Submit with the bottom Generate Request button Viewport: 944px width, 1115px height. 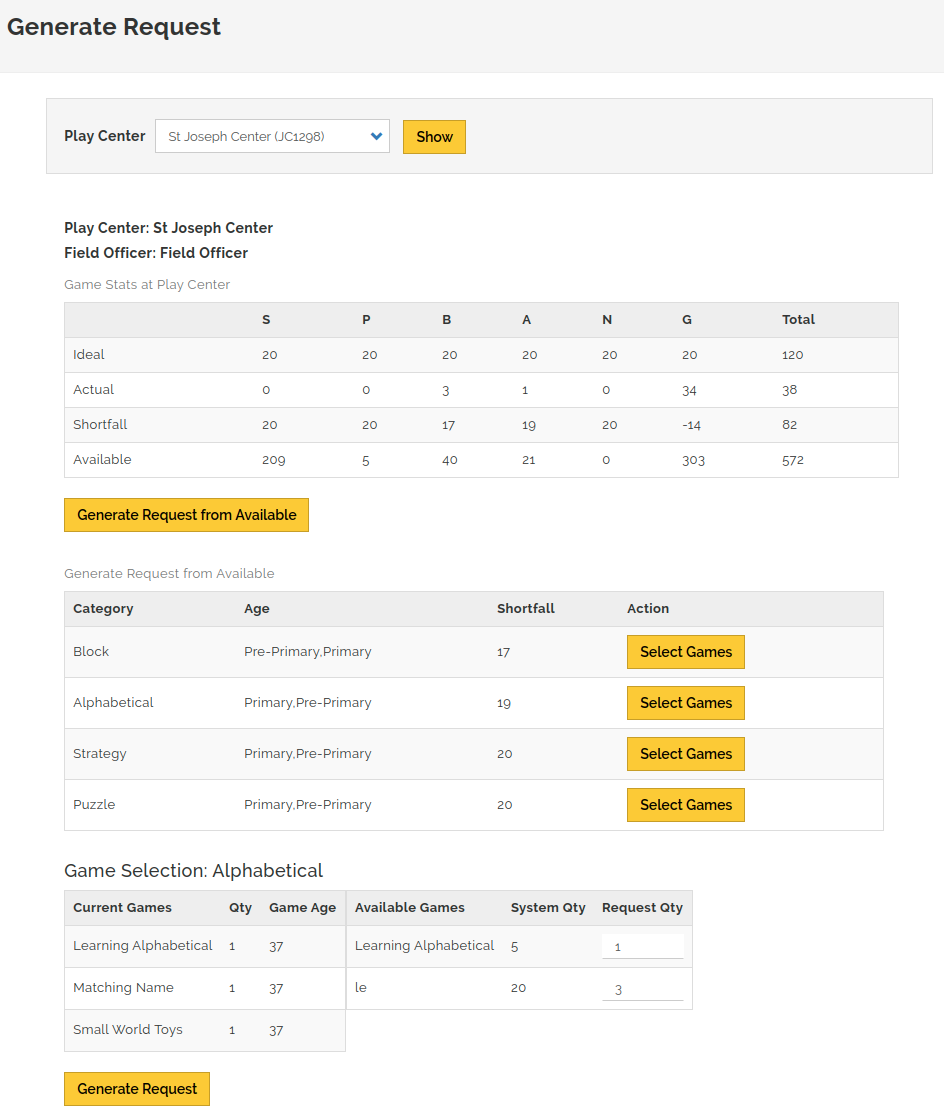tap(137, 1089)
